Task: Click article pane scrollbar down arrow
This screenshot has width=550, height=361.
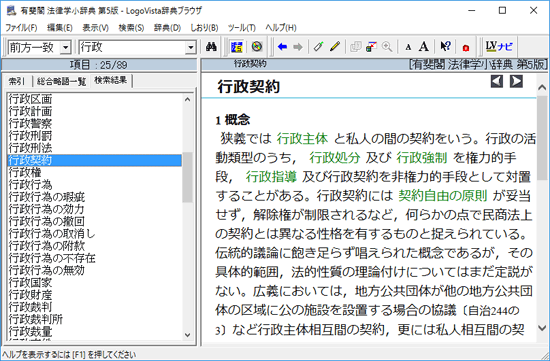Action: click(x=542, y=329)
